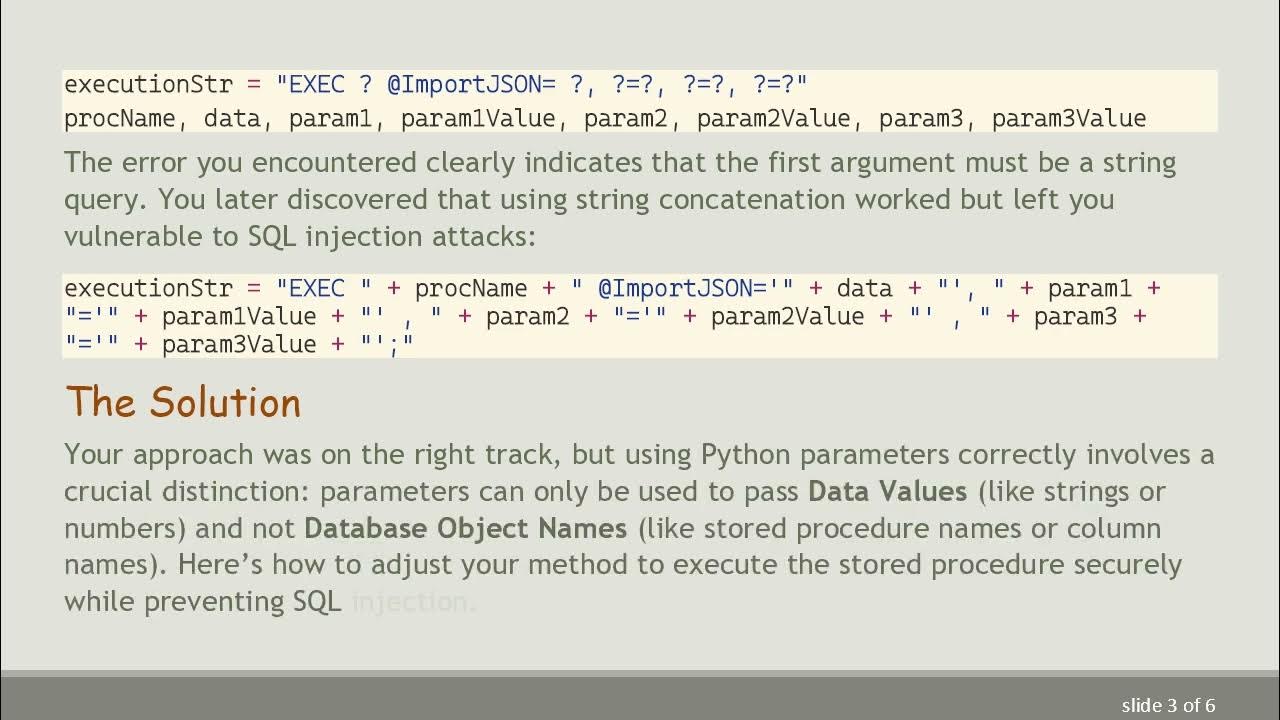This screenshot has height=720, width=1280.
Task: Click "executionStr" in the first code block
Action: point(148,84)
